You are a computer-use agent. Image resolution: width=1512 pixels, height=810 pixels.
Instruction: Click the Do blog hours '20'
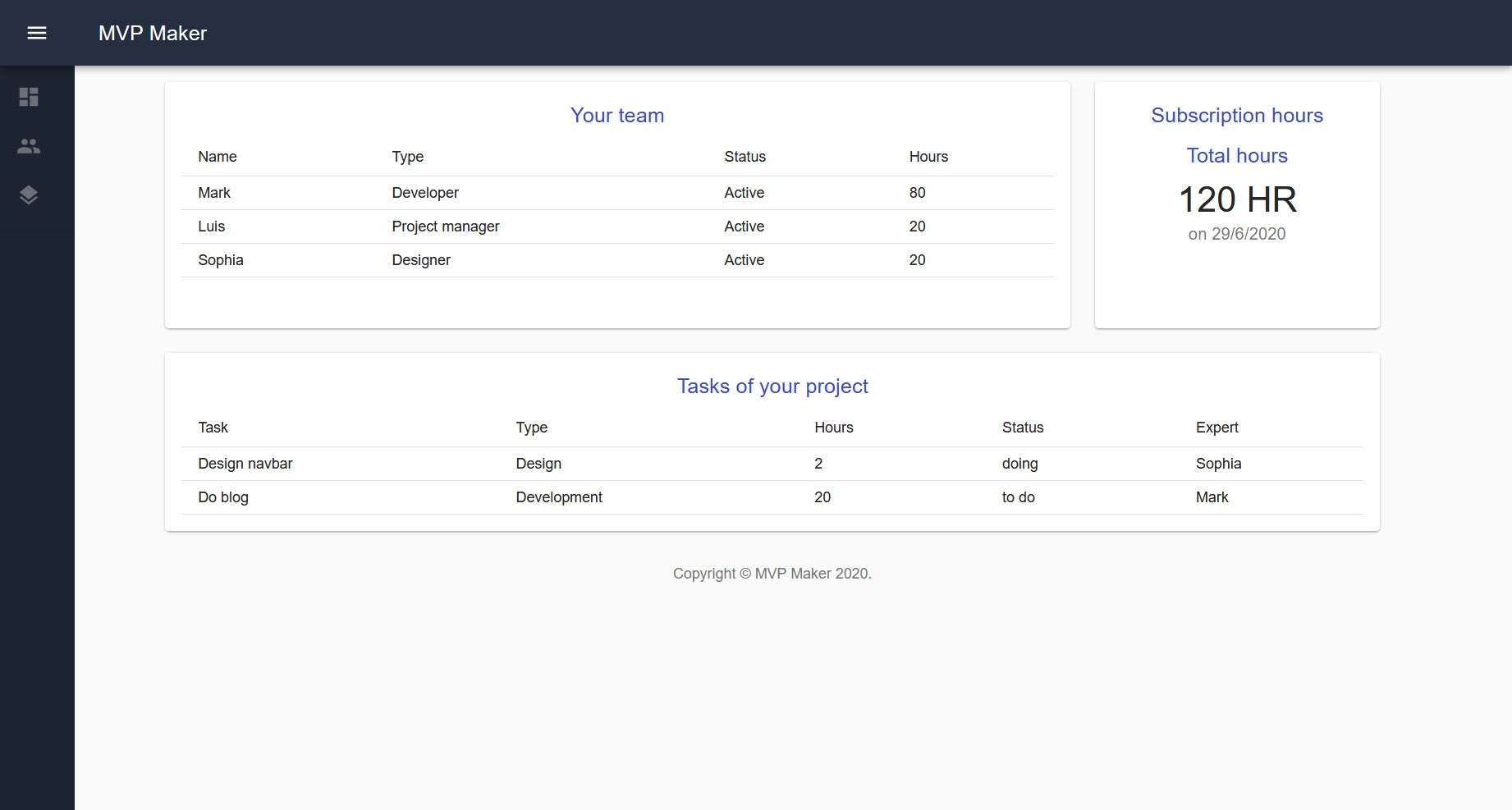[x=822, y=497]
